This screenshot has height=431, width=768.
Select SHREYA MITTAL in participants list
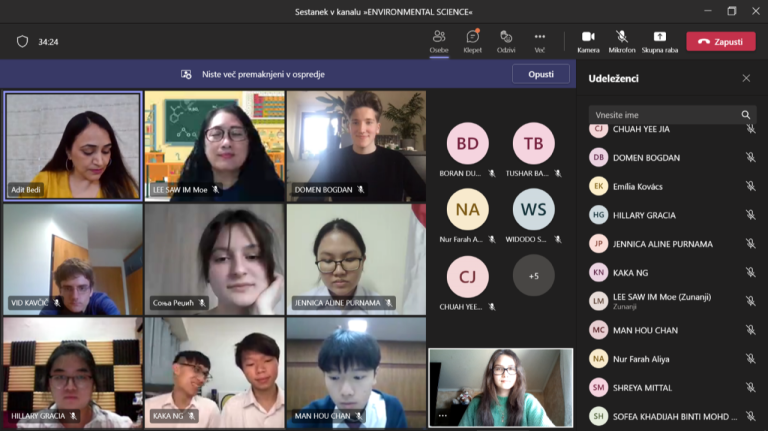645,387
